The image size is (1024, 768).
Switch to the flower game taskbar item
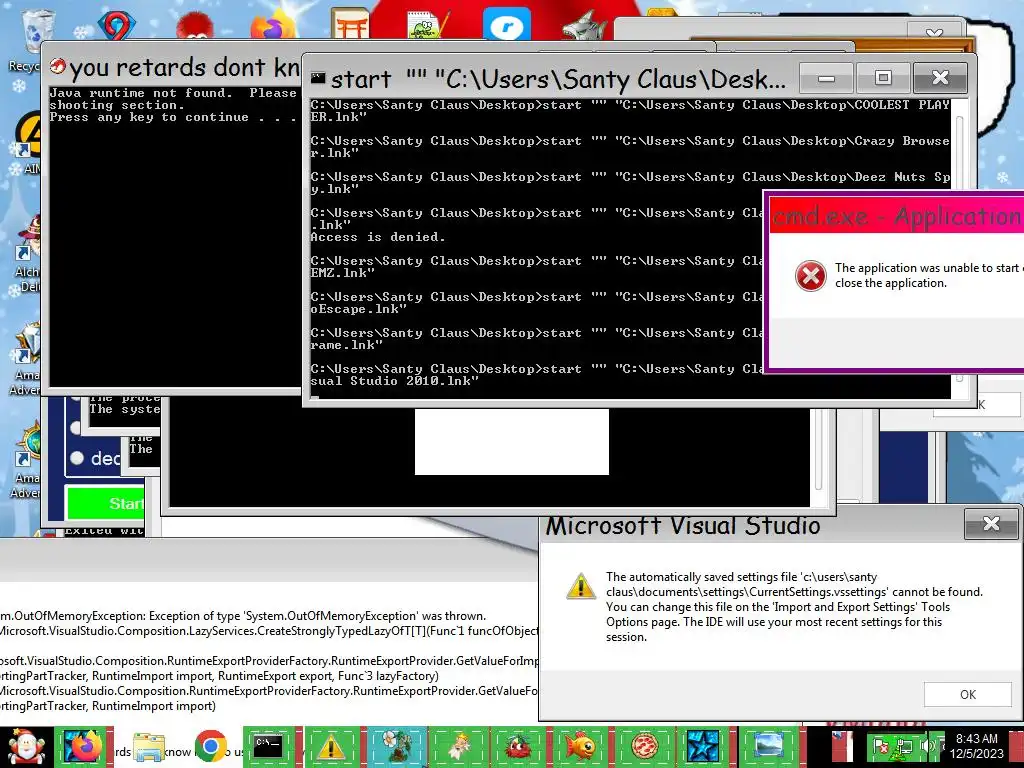click(395, 746)
